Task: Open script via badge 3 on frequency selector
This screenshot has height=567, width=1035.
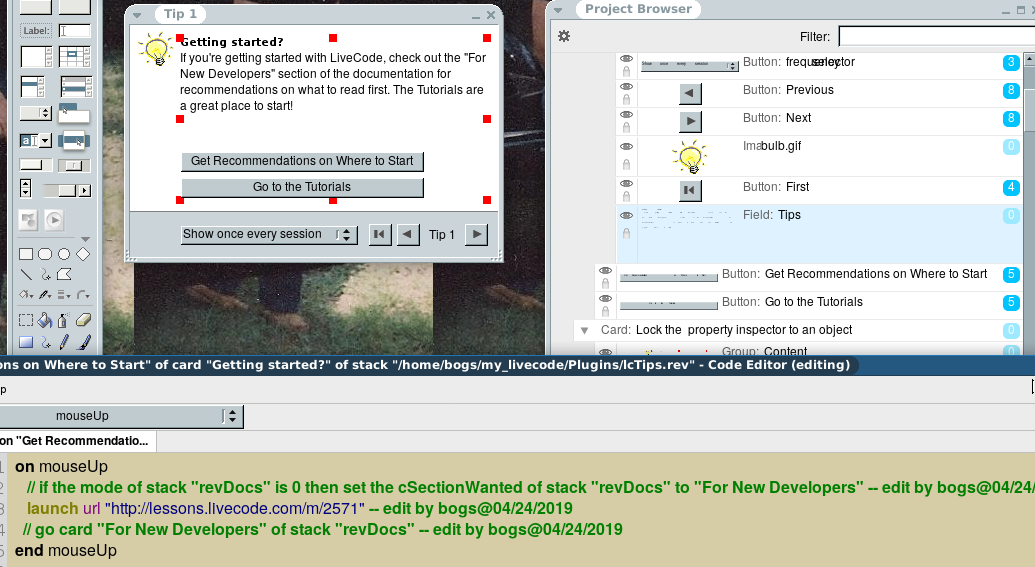Action: (1011, 63)
